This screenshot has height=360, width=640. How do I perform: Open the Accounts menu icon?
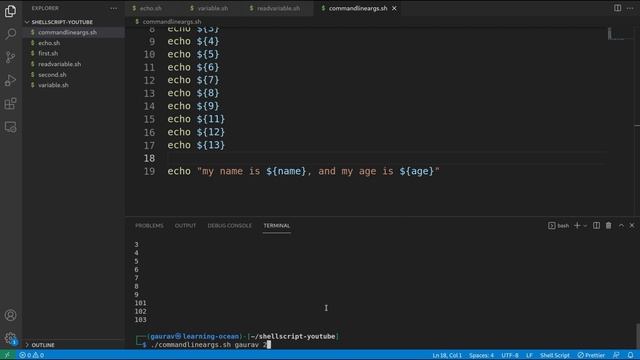tap(11, 315)
